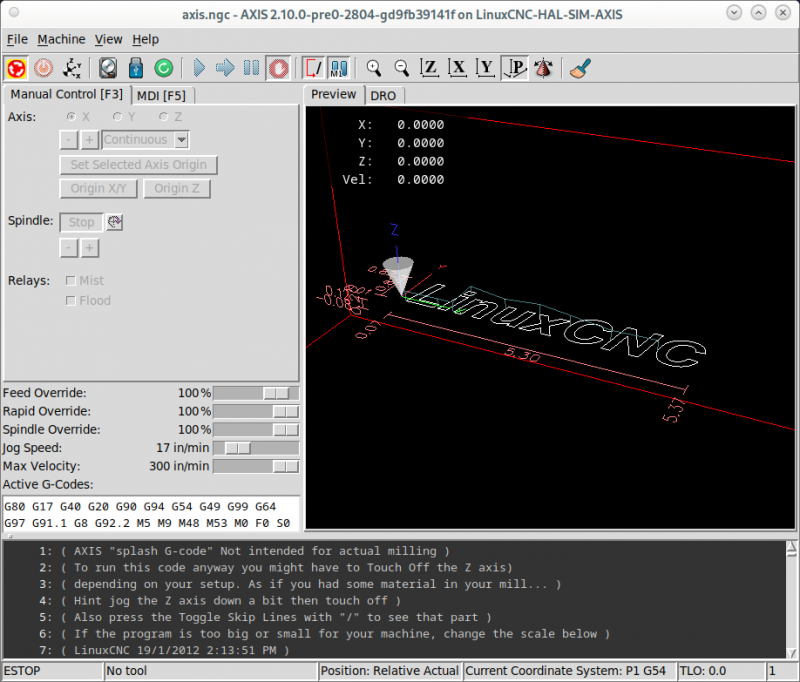
Task: Select the X axis radio button
Action: (71, 117)
